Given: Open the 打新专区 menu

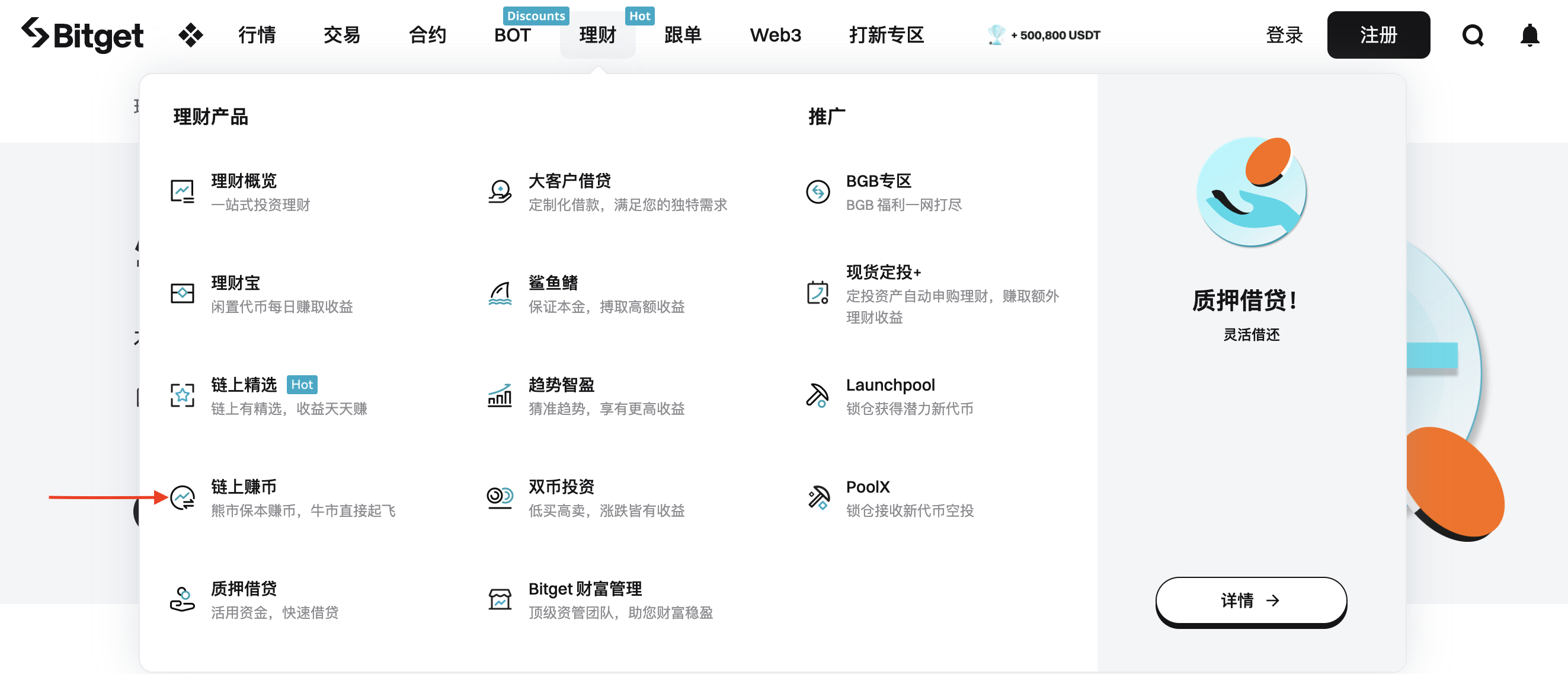Looking at the screenshot, I should coord(887,36).
